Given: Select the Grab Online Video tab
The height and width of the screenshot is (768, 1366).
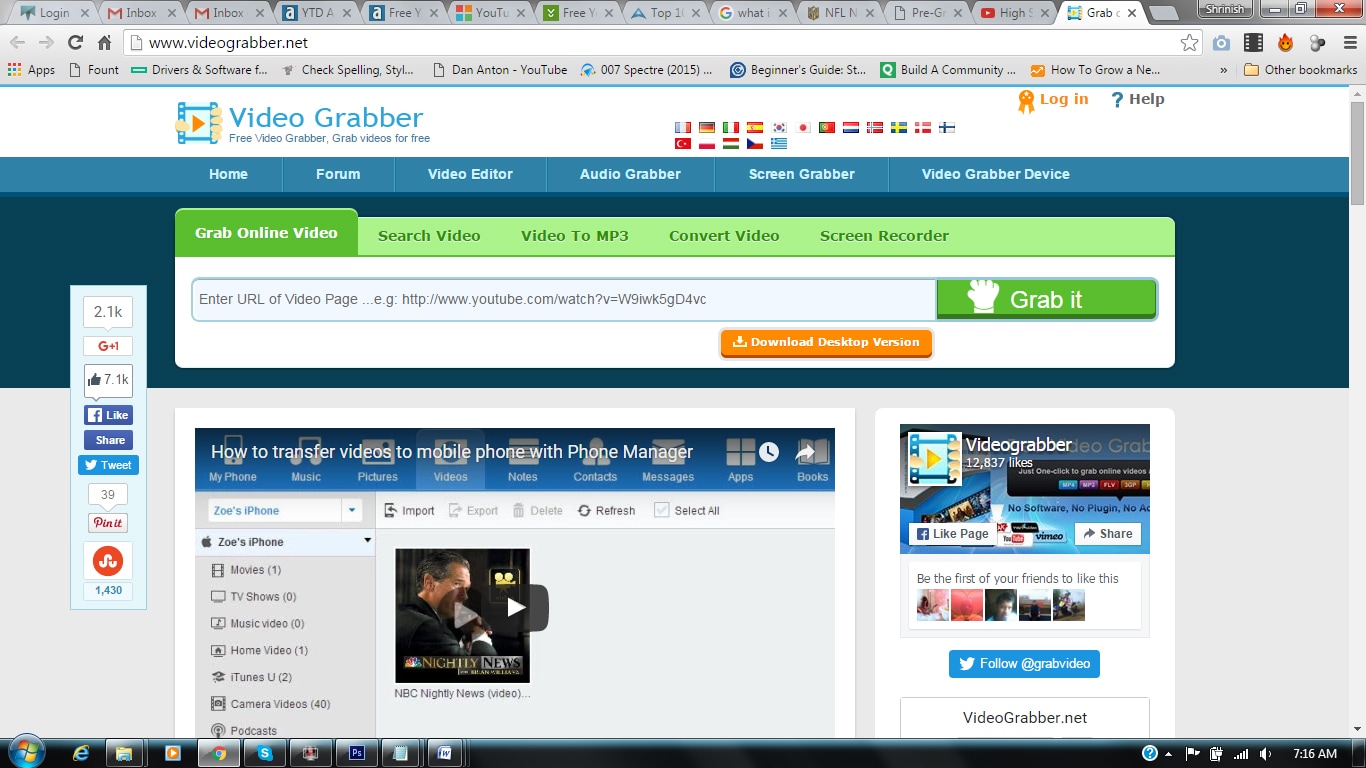Looking at the screenshot, I should (266, 233).
